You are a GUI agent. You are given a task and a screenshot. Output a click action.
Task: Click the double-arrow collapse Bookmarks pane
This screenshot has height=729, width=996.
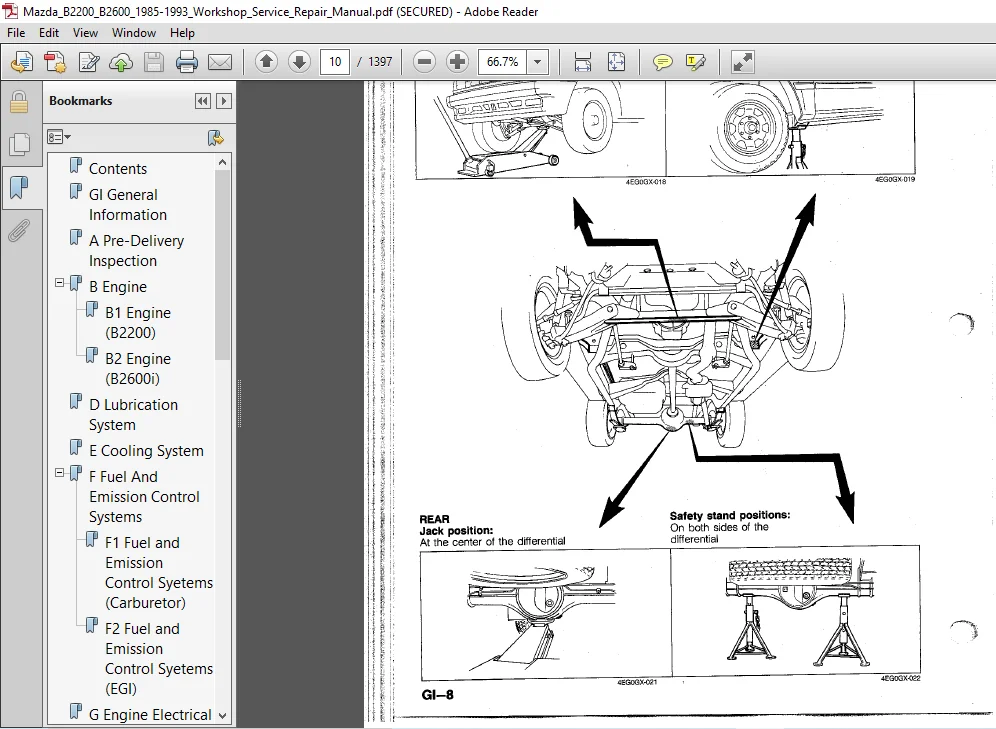pos(203,101)
